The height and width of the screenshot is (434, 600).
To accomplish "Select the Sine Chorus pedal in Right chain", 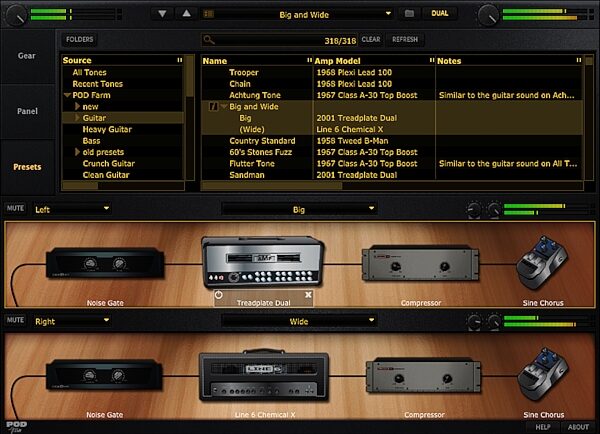I will [543, 374].
